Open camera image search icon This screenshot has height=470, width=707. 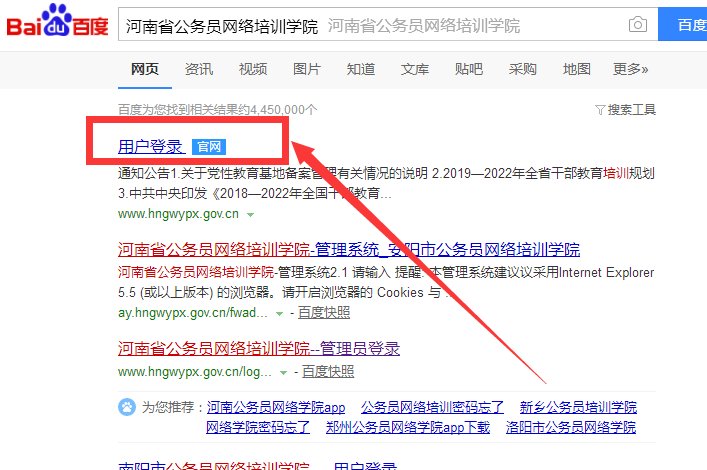[638, 24]
